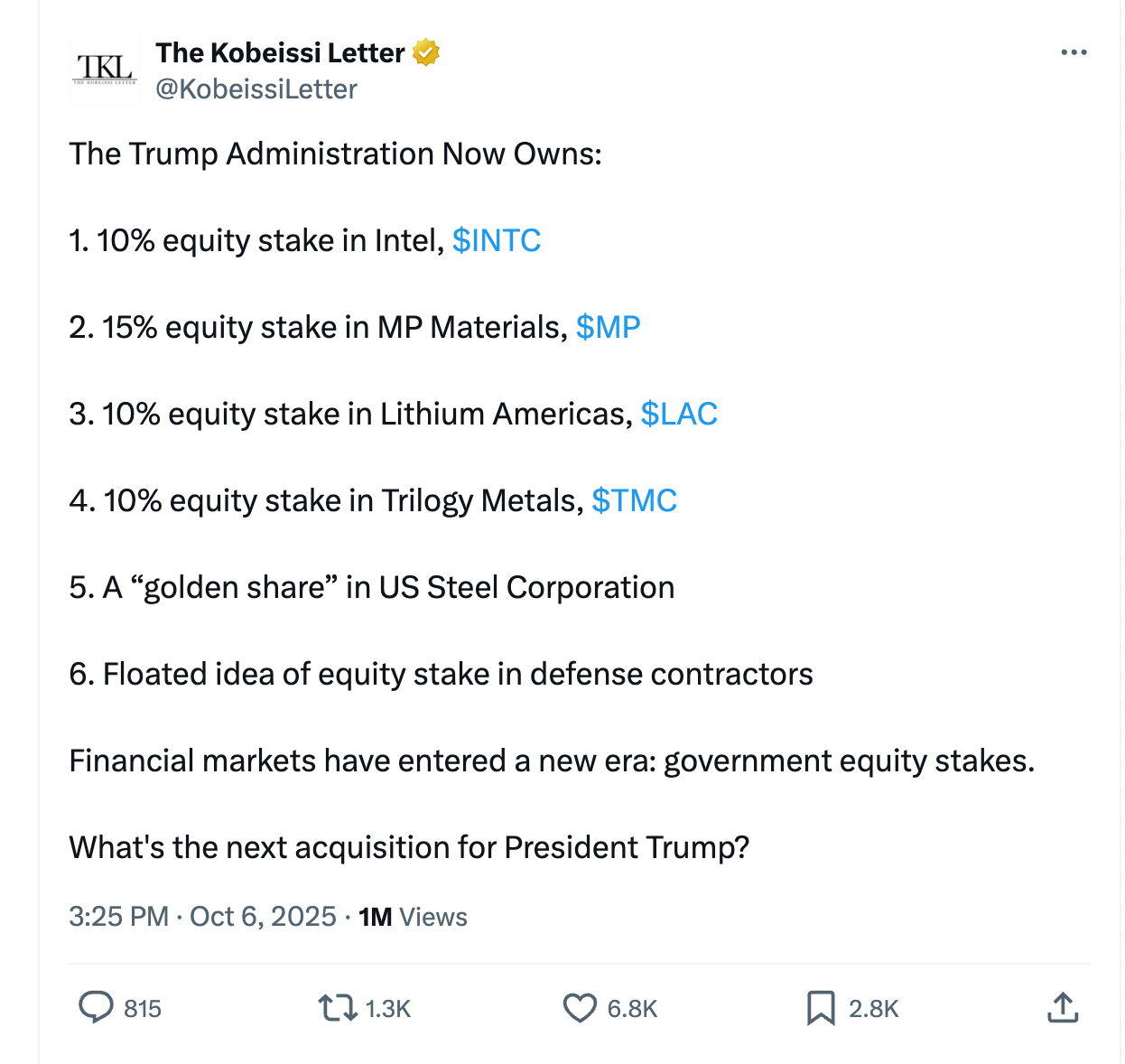The width and height of the screenshot is (1125, 1064).
Task: Click the $MP cashtag
Action: pos(608,327)
